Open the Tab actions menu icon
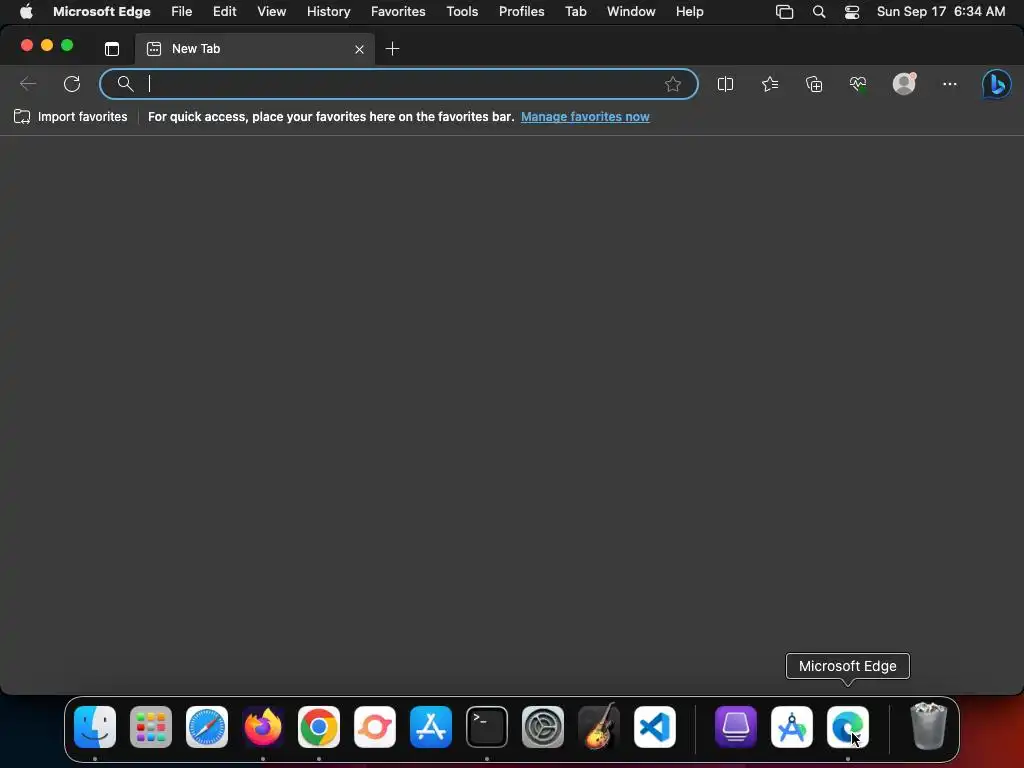Screen dimensions: 1024x768 [x=112, y=49]
